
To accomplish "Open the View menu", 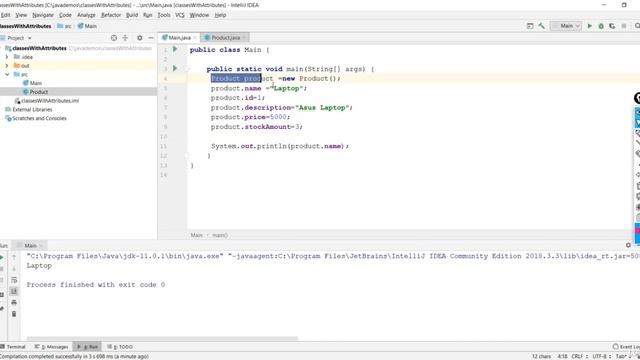I will click(x=21, y=15).
